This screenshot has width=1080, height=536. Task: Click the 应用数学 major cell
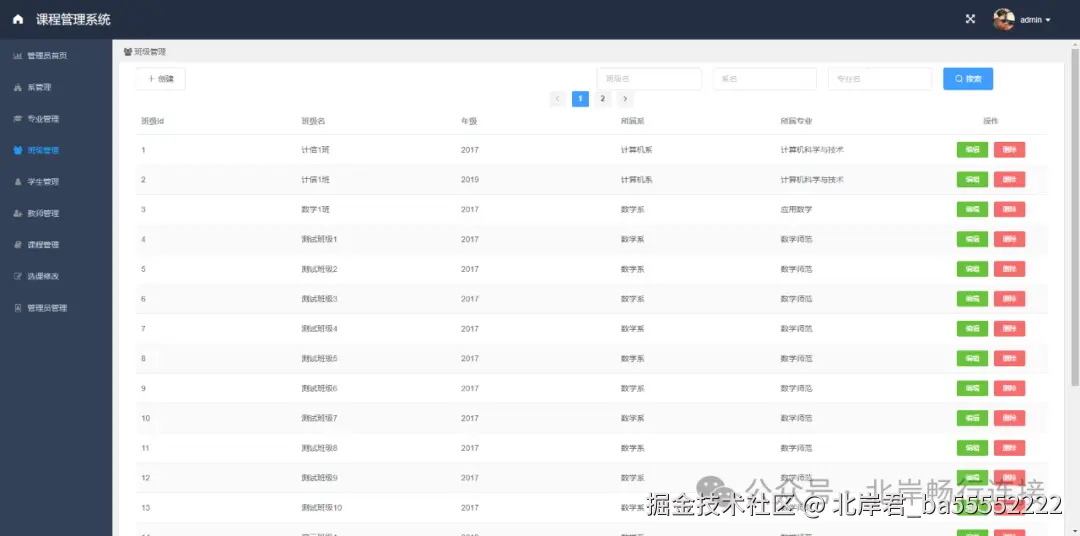796,209
